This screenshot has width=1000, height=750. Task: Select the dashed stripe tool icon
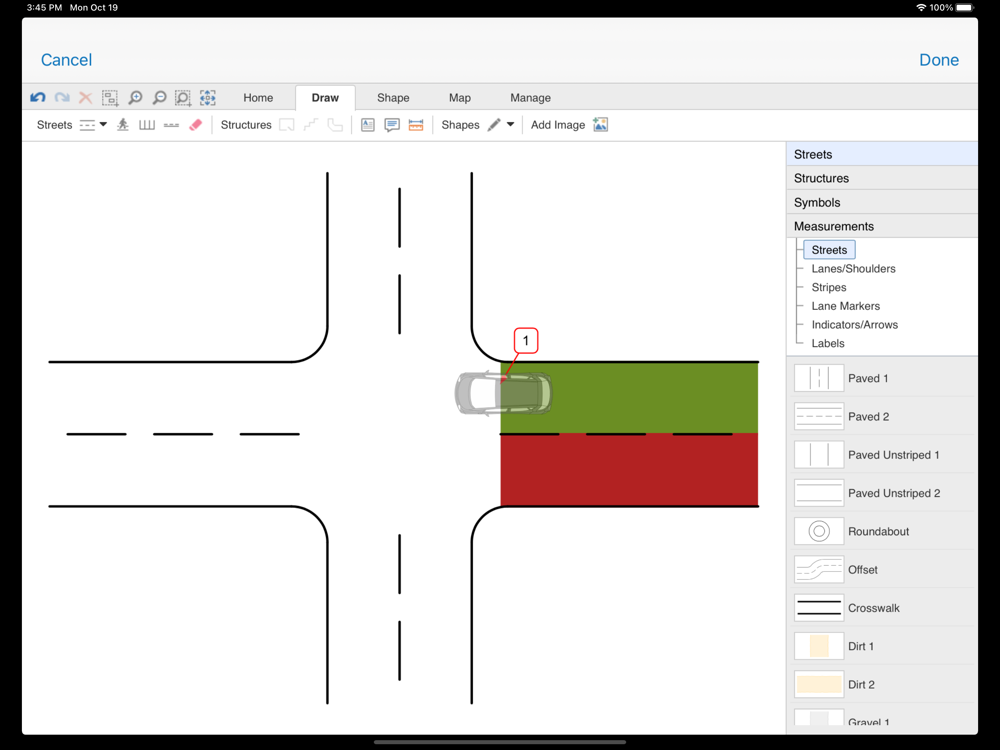171,126
